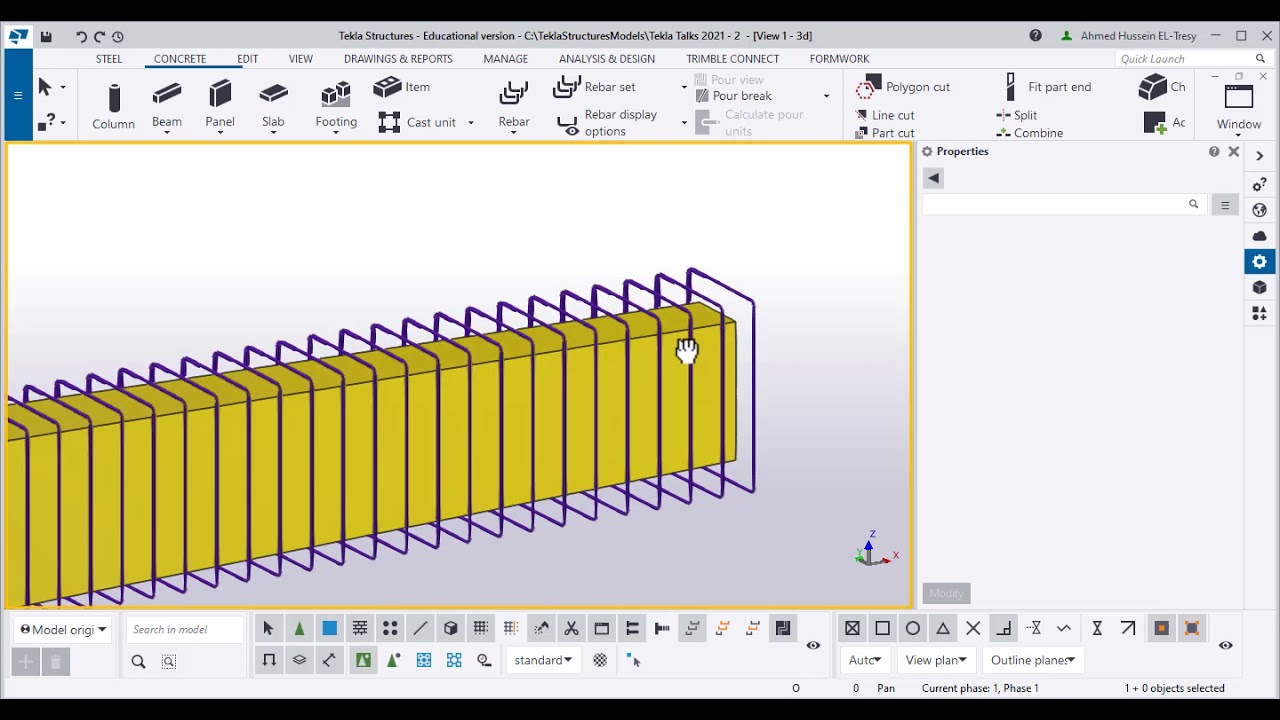Choose the Panel tool

click(x=220, y=96)
